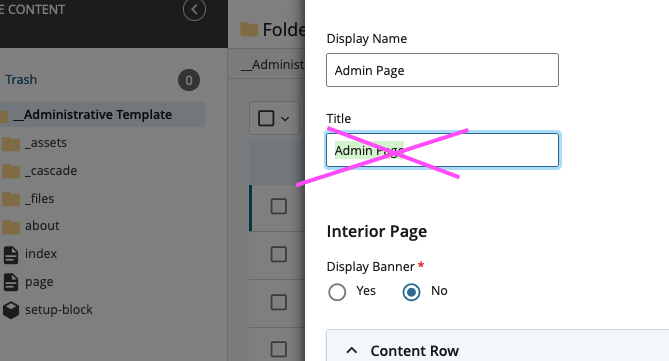Image resolution: width=669 pixels, height=361 pixels.
Task: Open the index page
Action: (x=41, y=253)
